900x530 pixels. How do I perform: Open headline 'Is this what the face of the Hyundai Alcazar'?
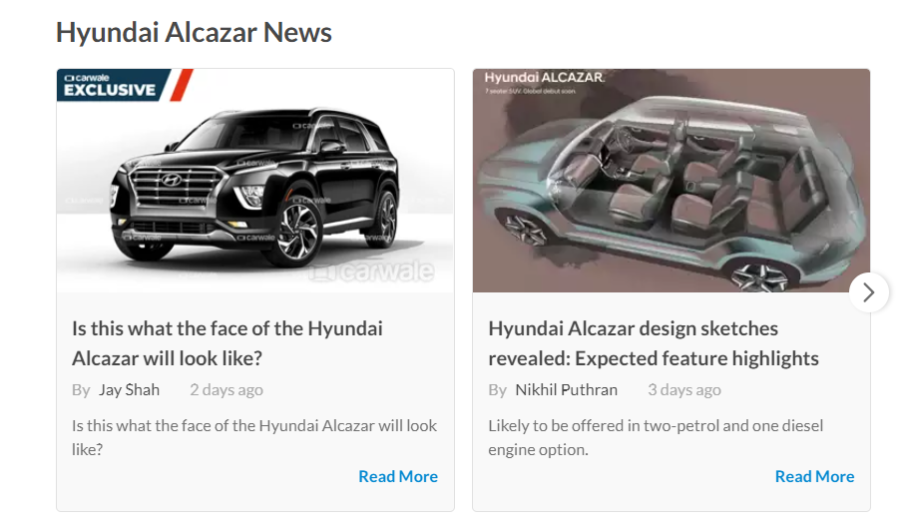pos(227,343)
